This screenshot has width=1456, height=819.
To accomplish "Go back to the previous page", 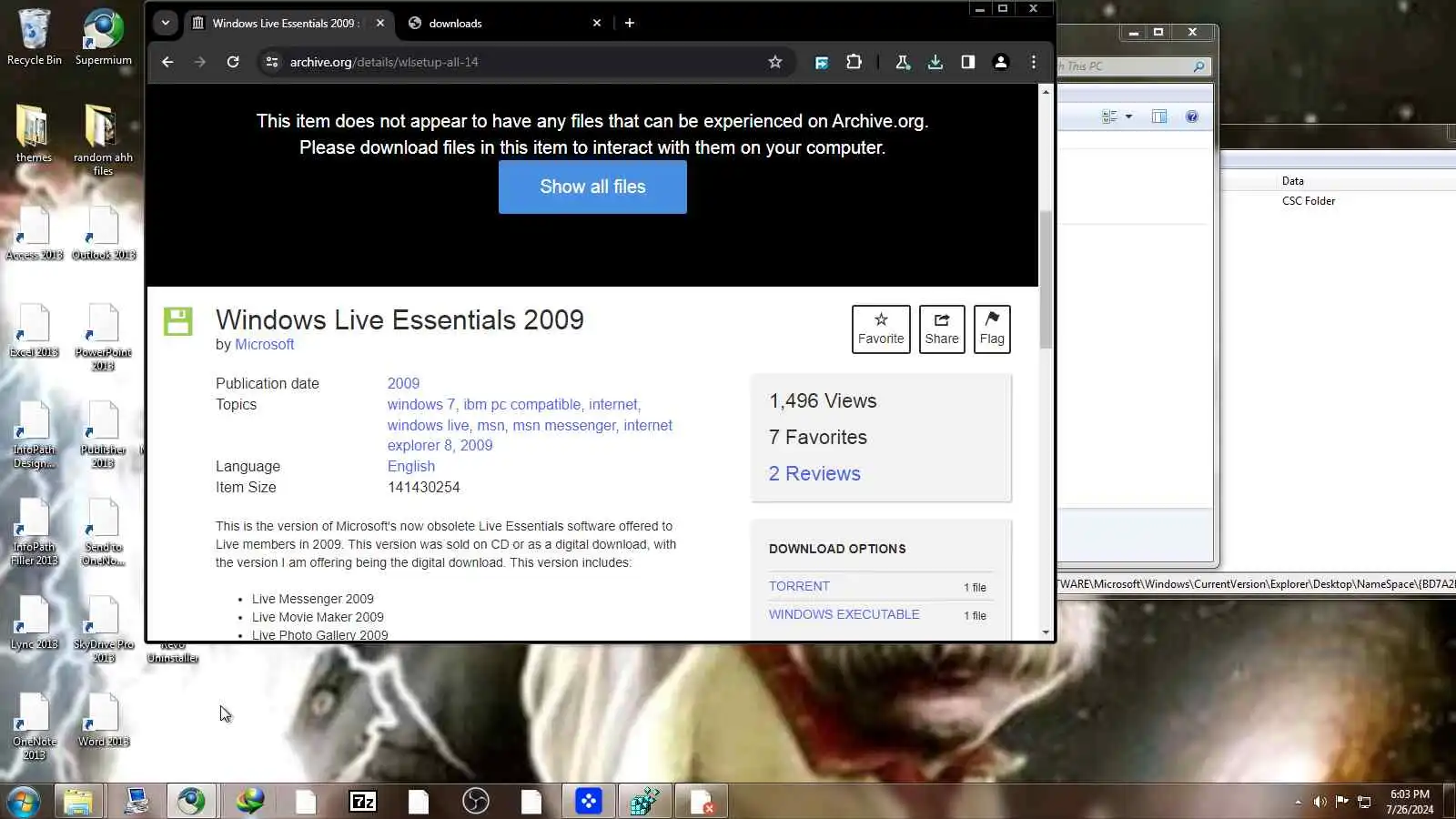I will click(x=167, y=62).
